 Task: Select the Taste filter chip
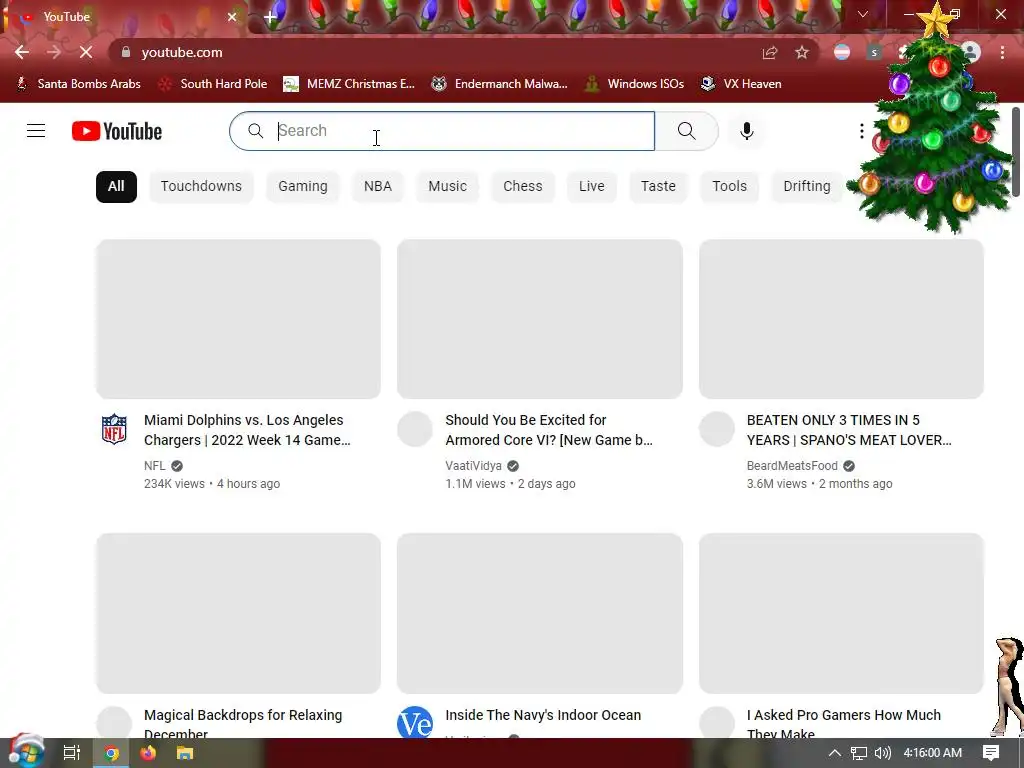point(658,186)
